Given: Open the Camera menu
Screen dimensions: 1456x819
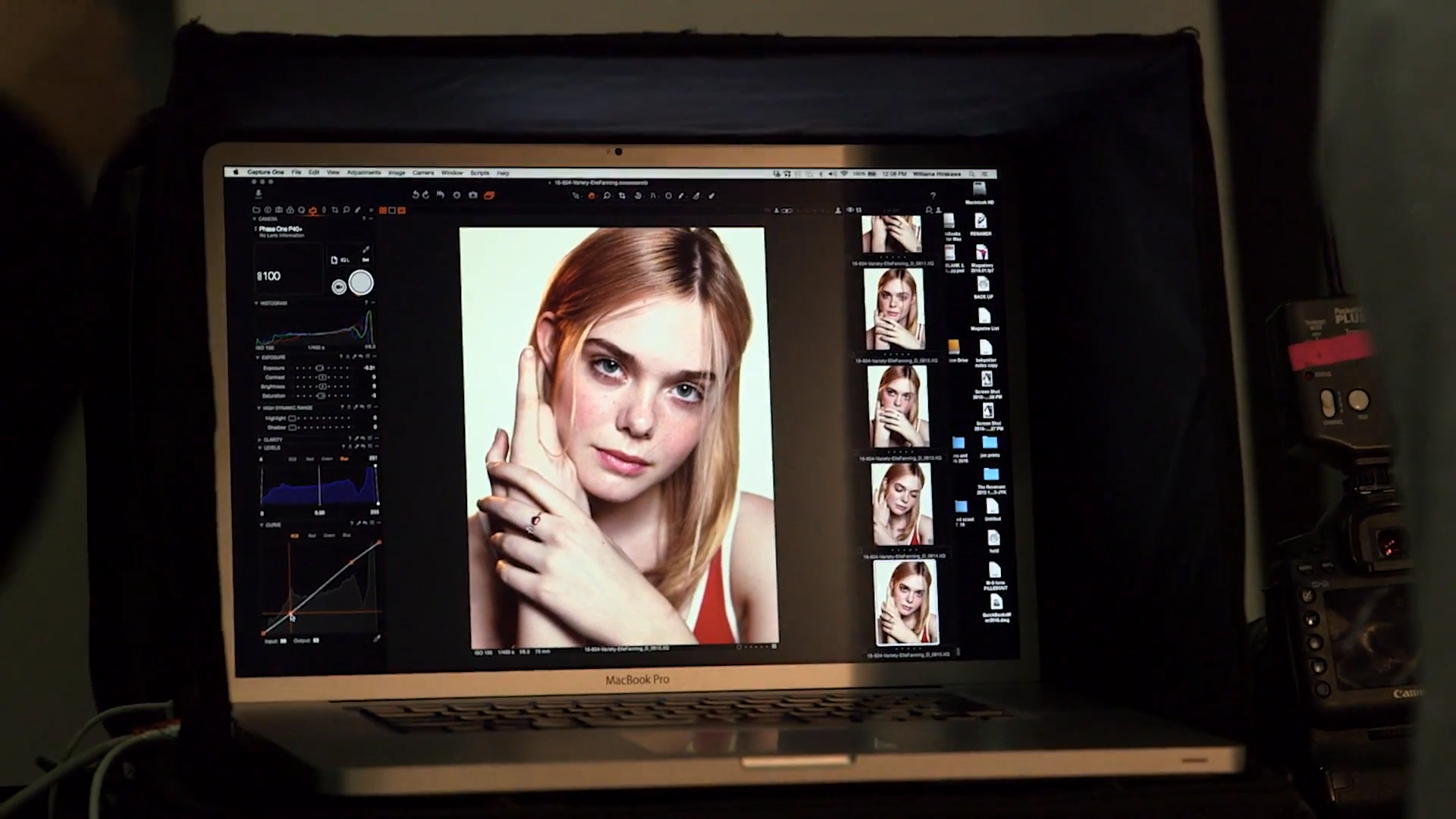Looking at the screenshot, I should tap(423, 173).
